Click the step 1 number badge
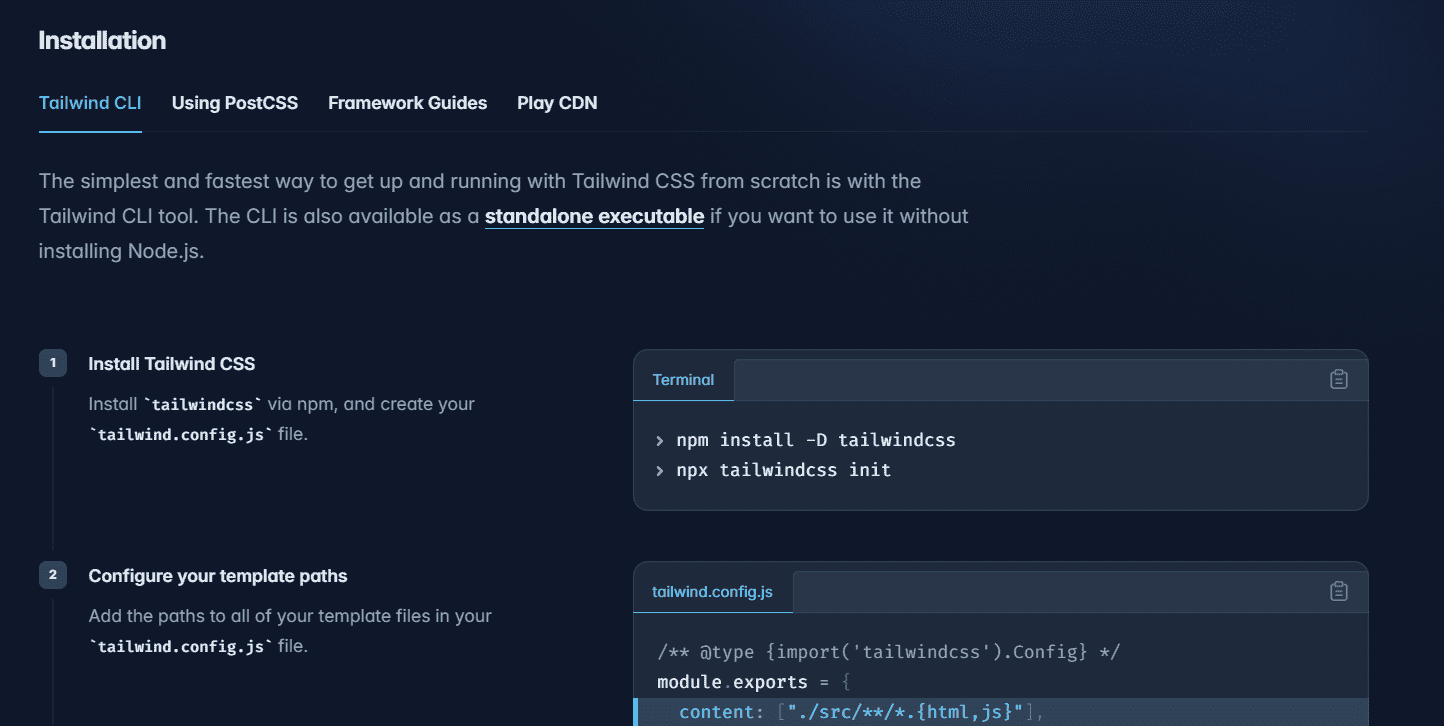Screen dimensions: 1444x726 coord(53,363)
